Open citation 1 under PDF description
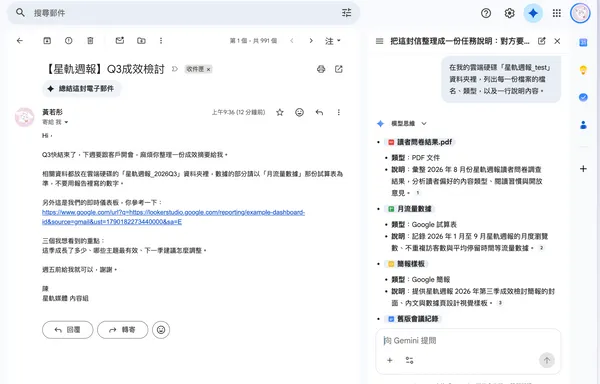The width and height of the screenshot is (600, 384). tap(417, 193)
